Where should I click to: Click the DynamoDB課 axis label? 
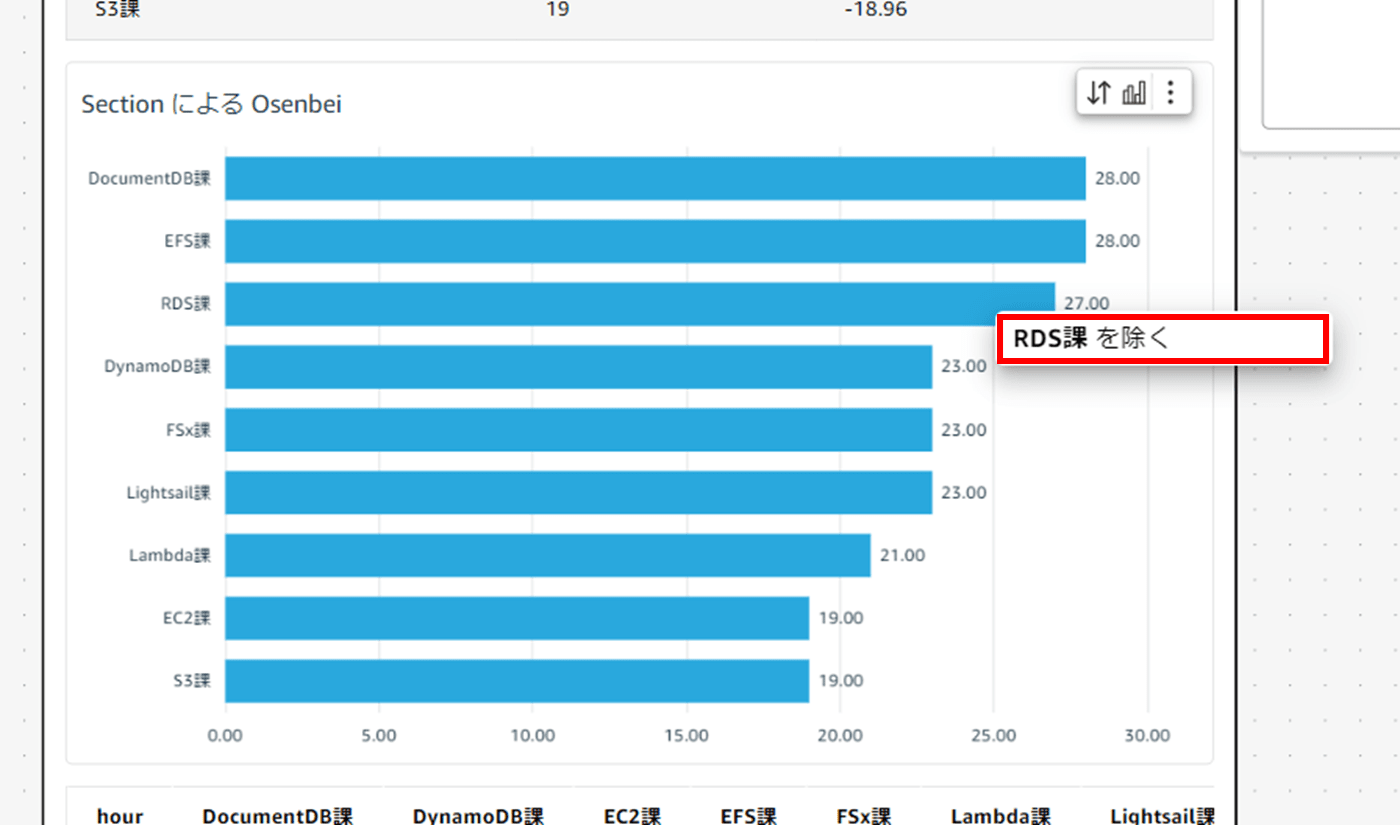pyautogui.click(x=158, y=367)
